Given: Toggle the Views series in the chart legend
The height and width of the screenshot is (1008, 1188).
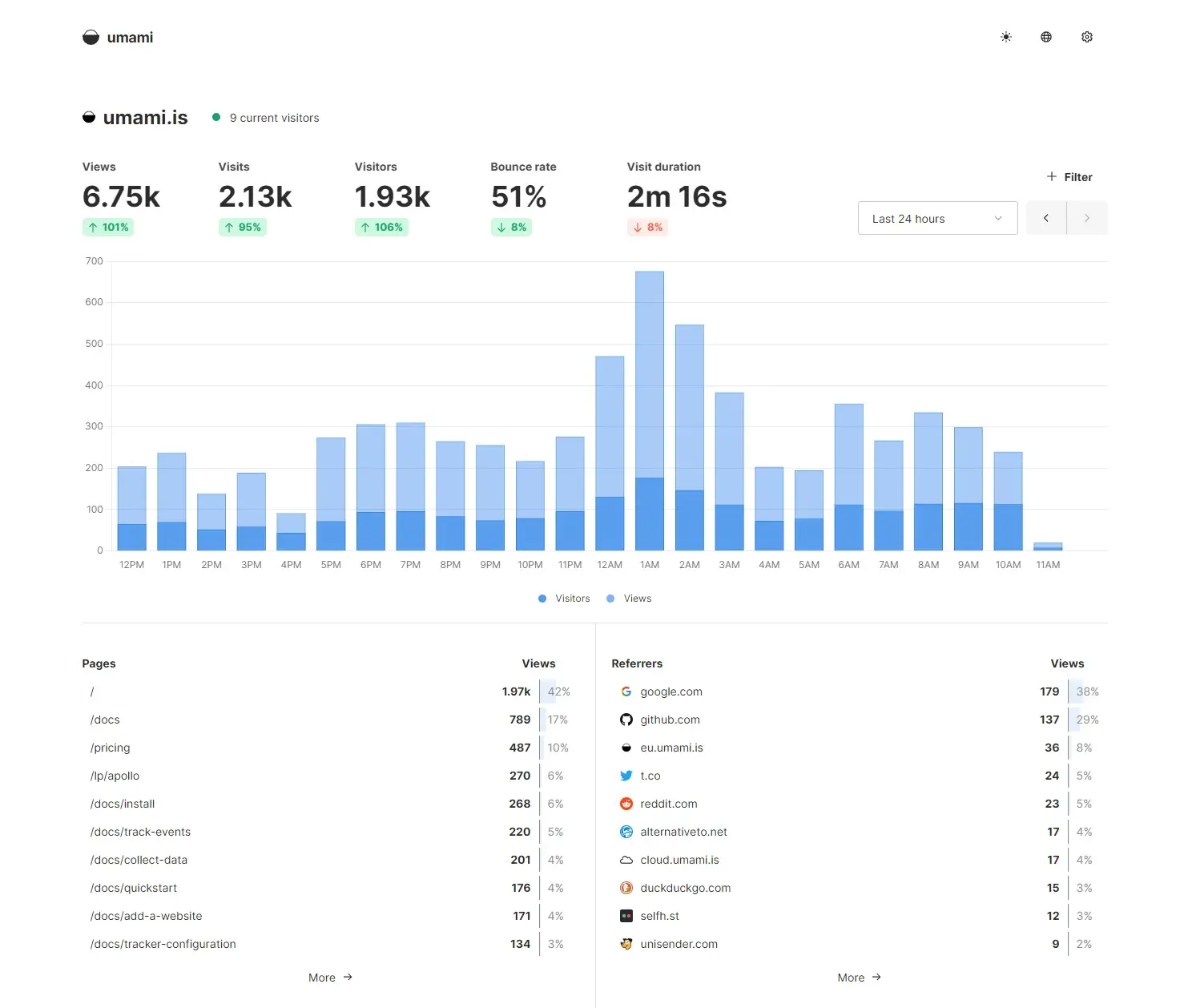Looking at the screenshot, I should 629,598.
